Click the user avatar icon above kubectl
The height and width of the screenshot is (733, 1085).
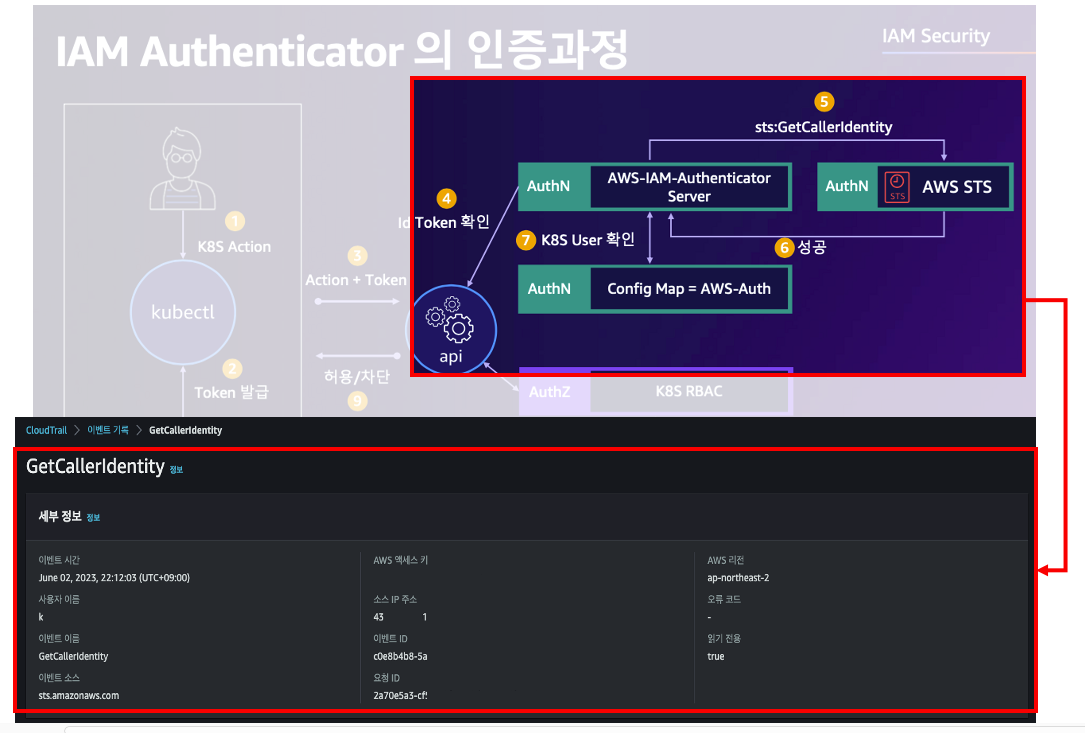click(x=182, y=169)
